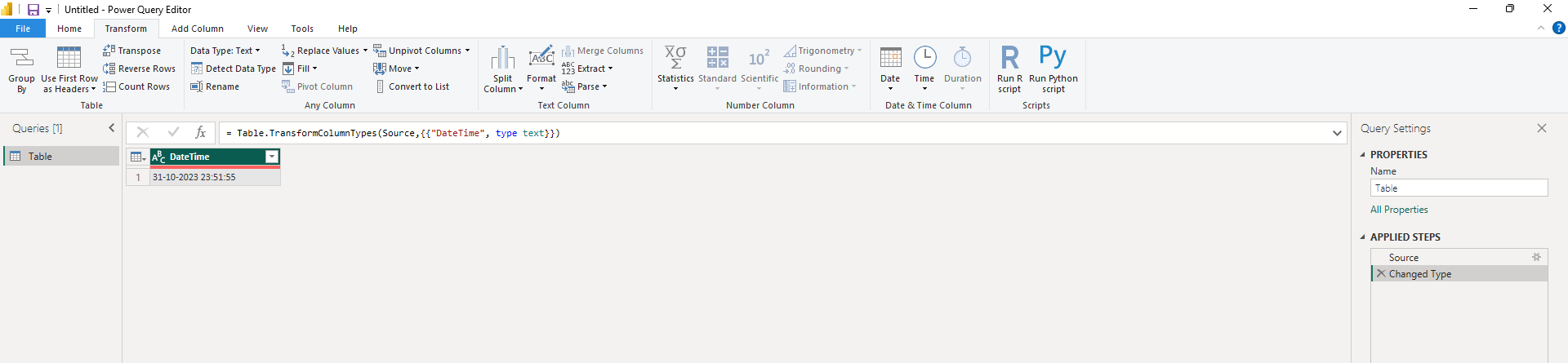Open the Format text menu

tap(541, 70)
